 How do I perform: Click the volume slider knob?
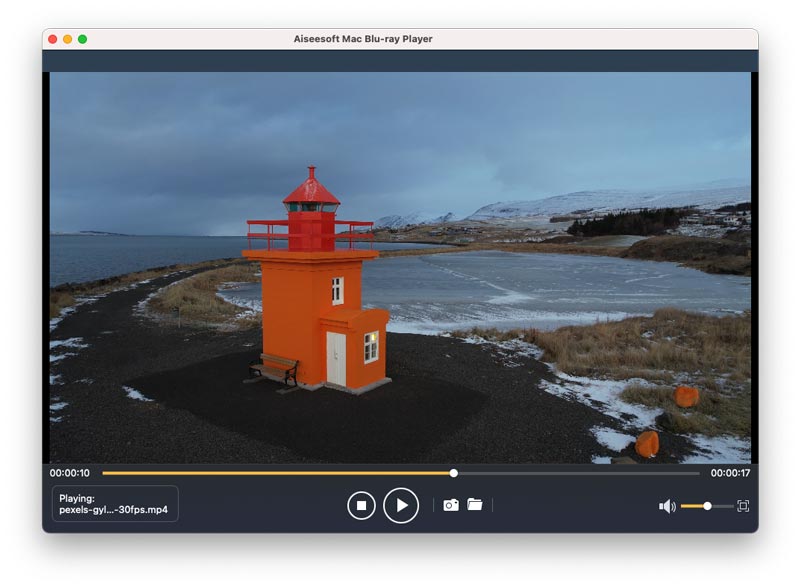pyautogui.click(x=707, y=506)
